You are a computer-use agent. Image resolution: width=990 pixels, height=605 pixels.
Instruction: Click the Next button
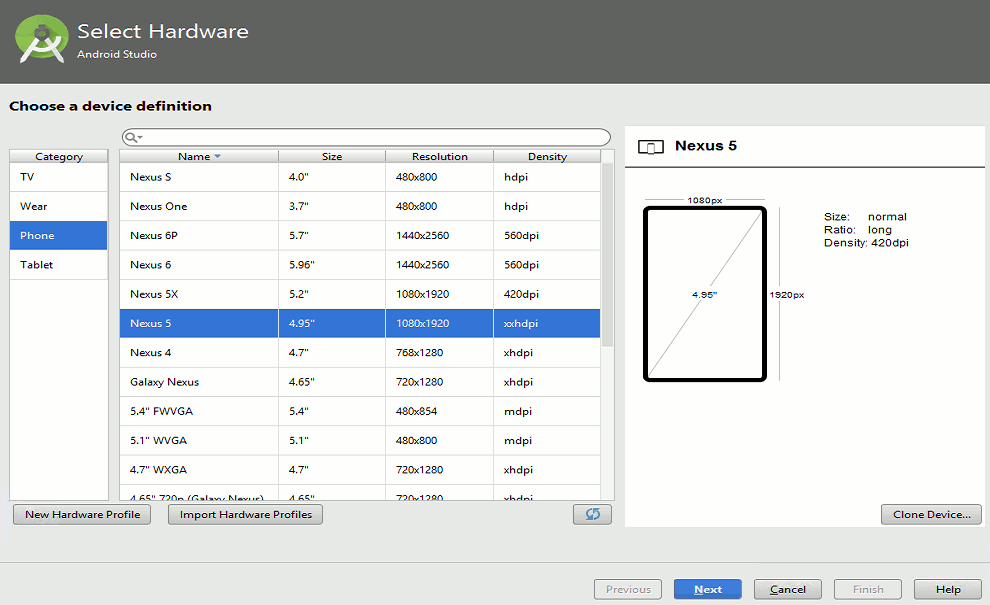point(708,589)
